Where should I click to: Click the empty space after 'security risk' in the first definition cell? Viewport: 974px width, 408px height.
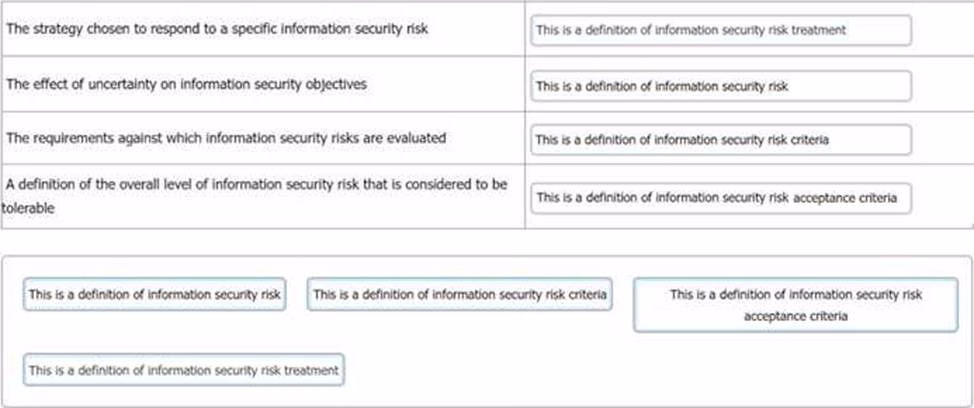475,29
